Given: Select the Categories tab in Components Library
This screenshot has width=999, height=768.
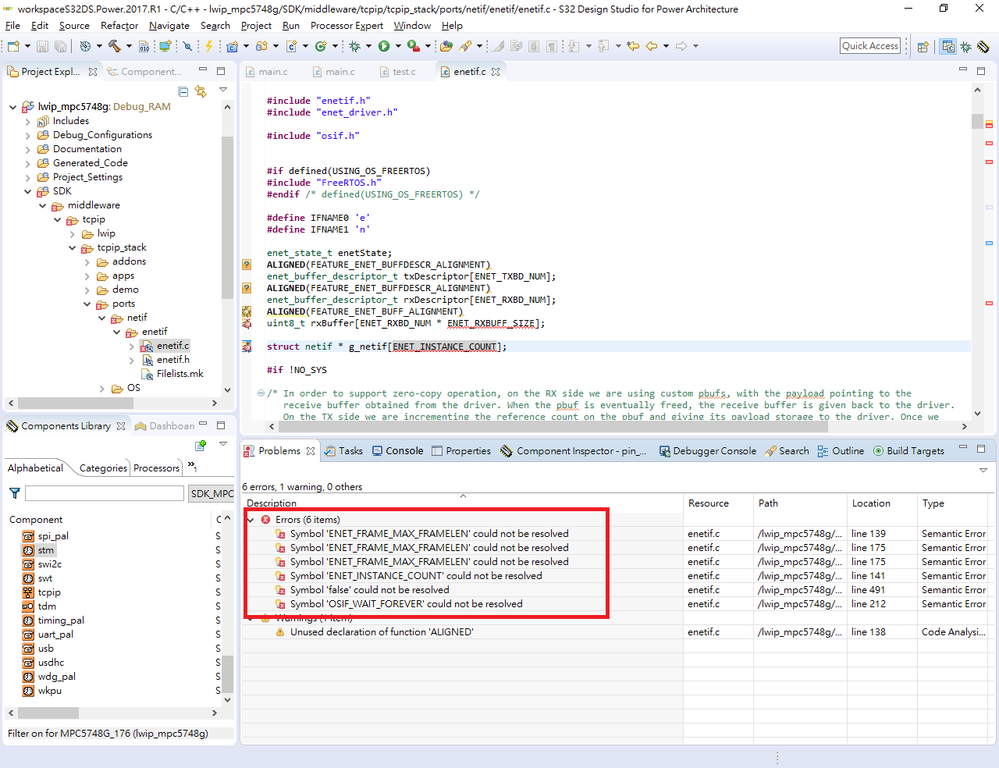Looking at the screenshot, I should coord(102,468).
